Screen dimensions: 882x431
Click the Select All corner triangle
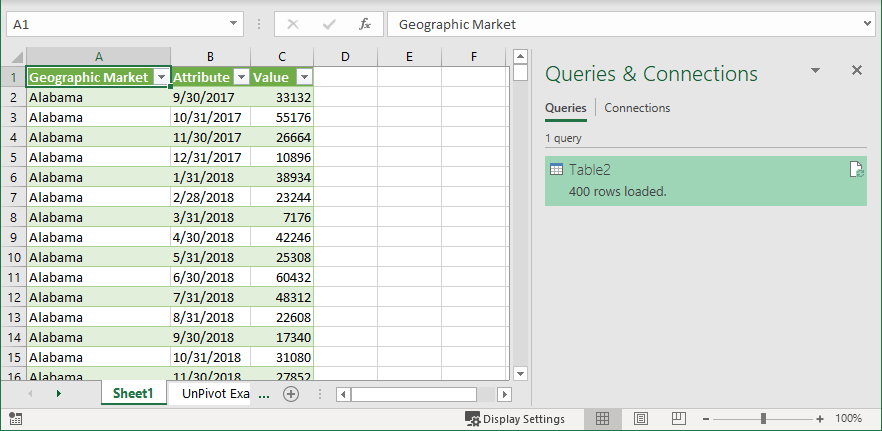[x=17, y=57]
